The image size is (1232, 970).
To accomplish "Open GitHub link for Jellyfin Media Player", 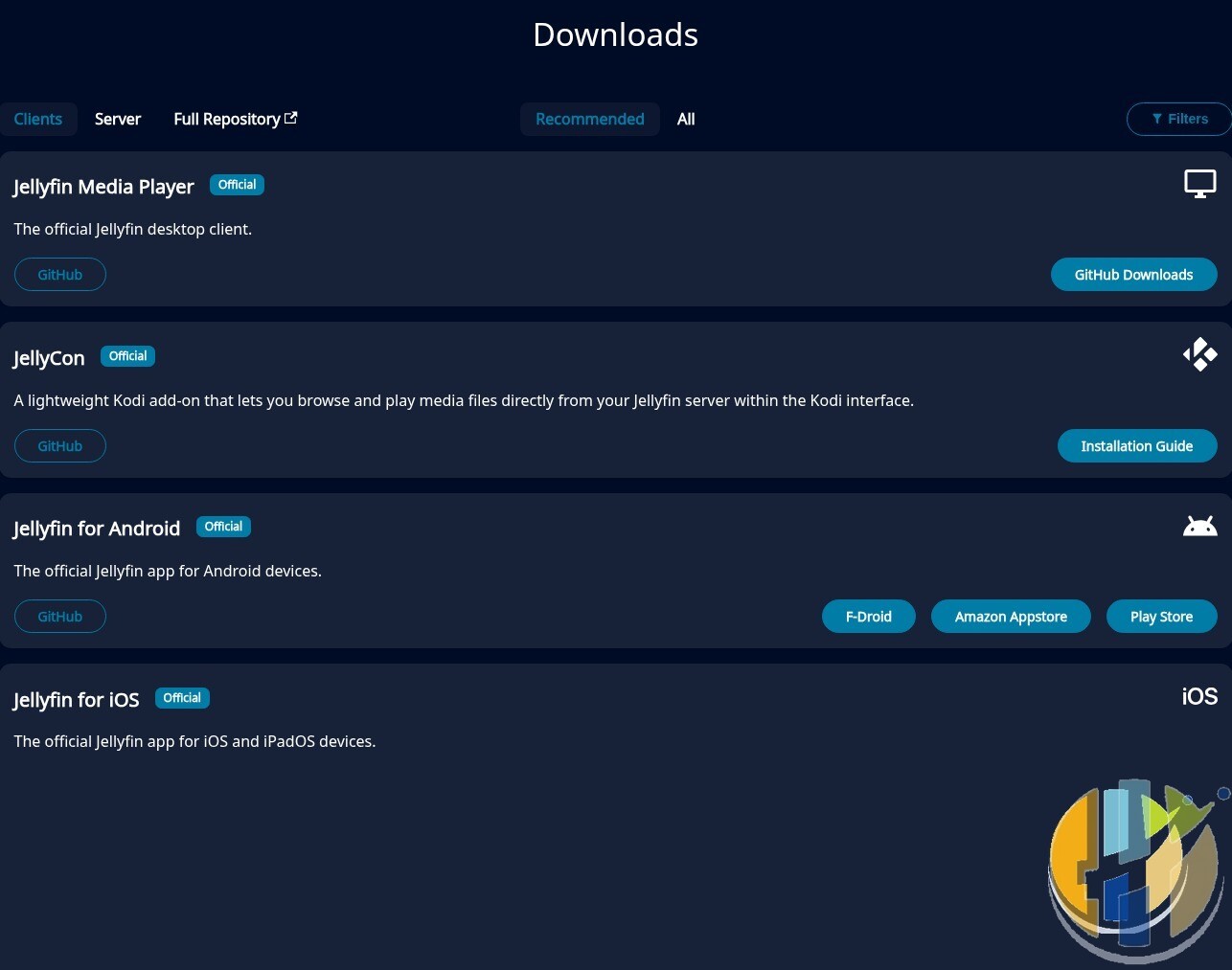I will coord(60,275).
